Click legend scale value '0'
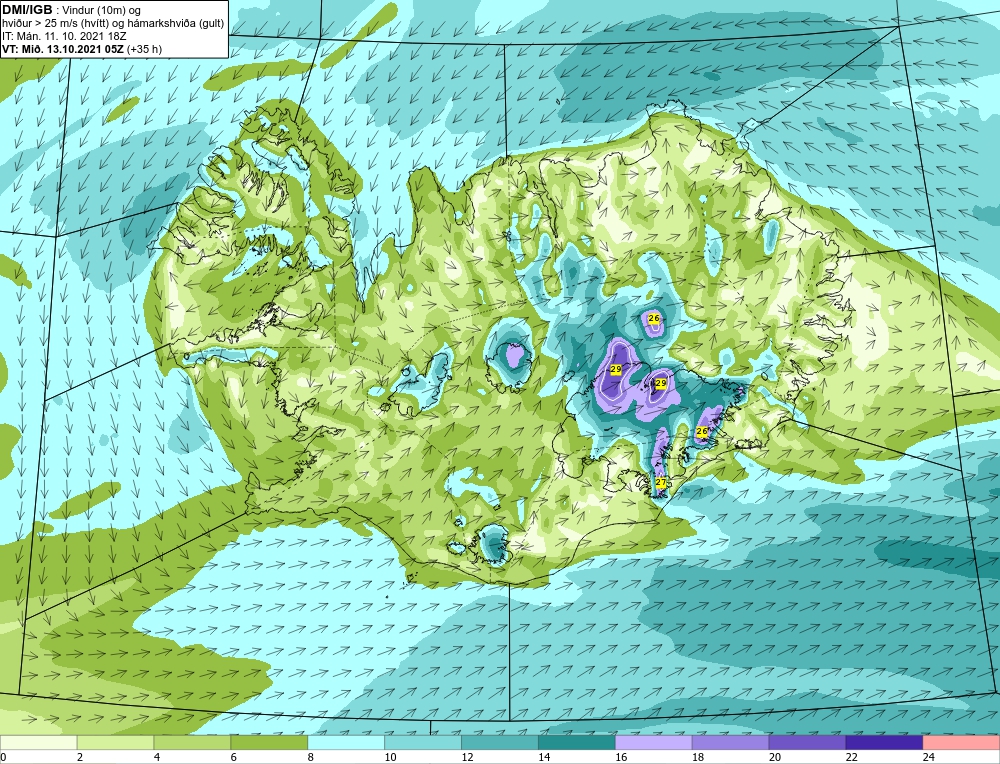Screen dimensions: 1000x764 (4, 757)
